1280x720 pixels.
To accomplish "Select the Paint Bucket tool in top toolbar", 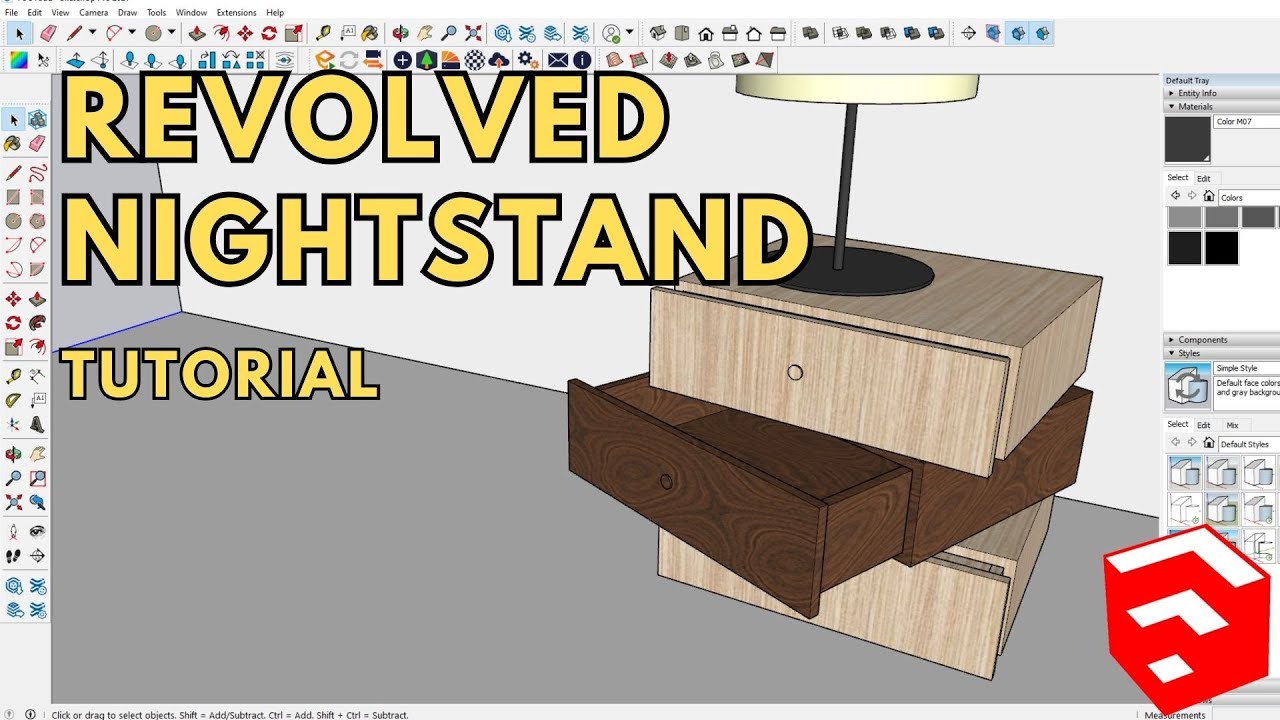I will point(371,33).
